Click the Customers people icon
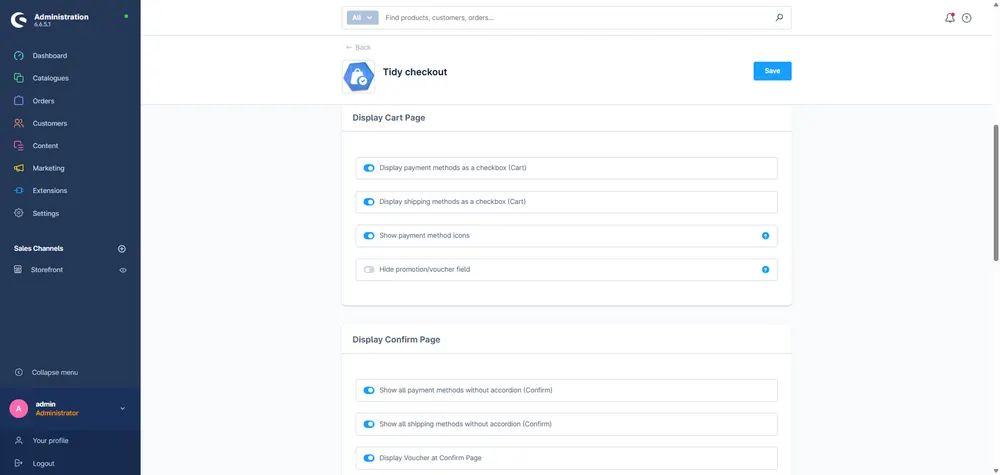Viewport: 1000px width, 475px height. [18, 123]
